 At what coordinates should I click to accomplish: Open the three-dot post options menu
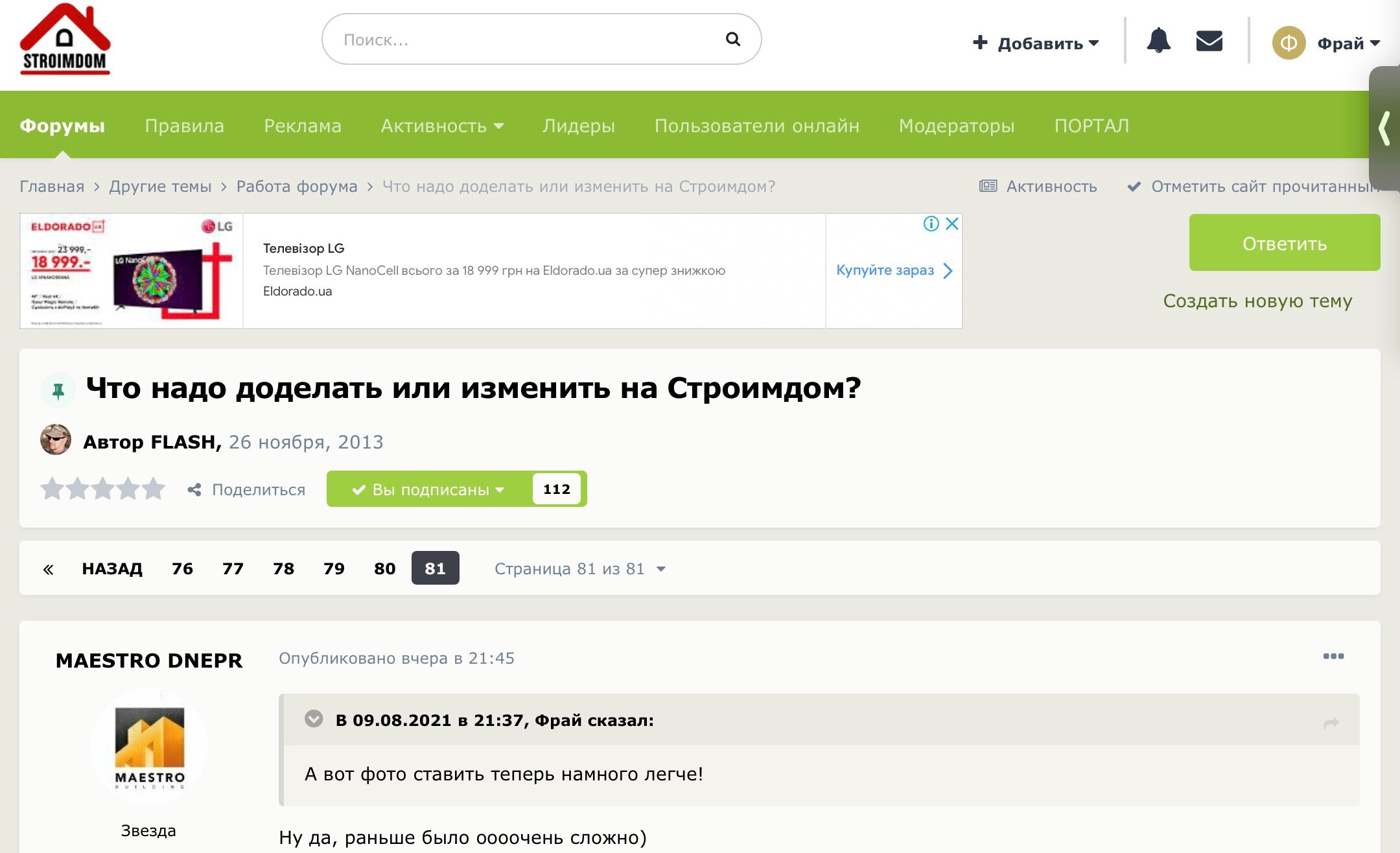[x=1333, y=657]
